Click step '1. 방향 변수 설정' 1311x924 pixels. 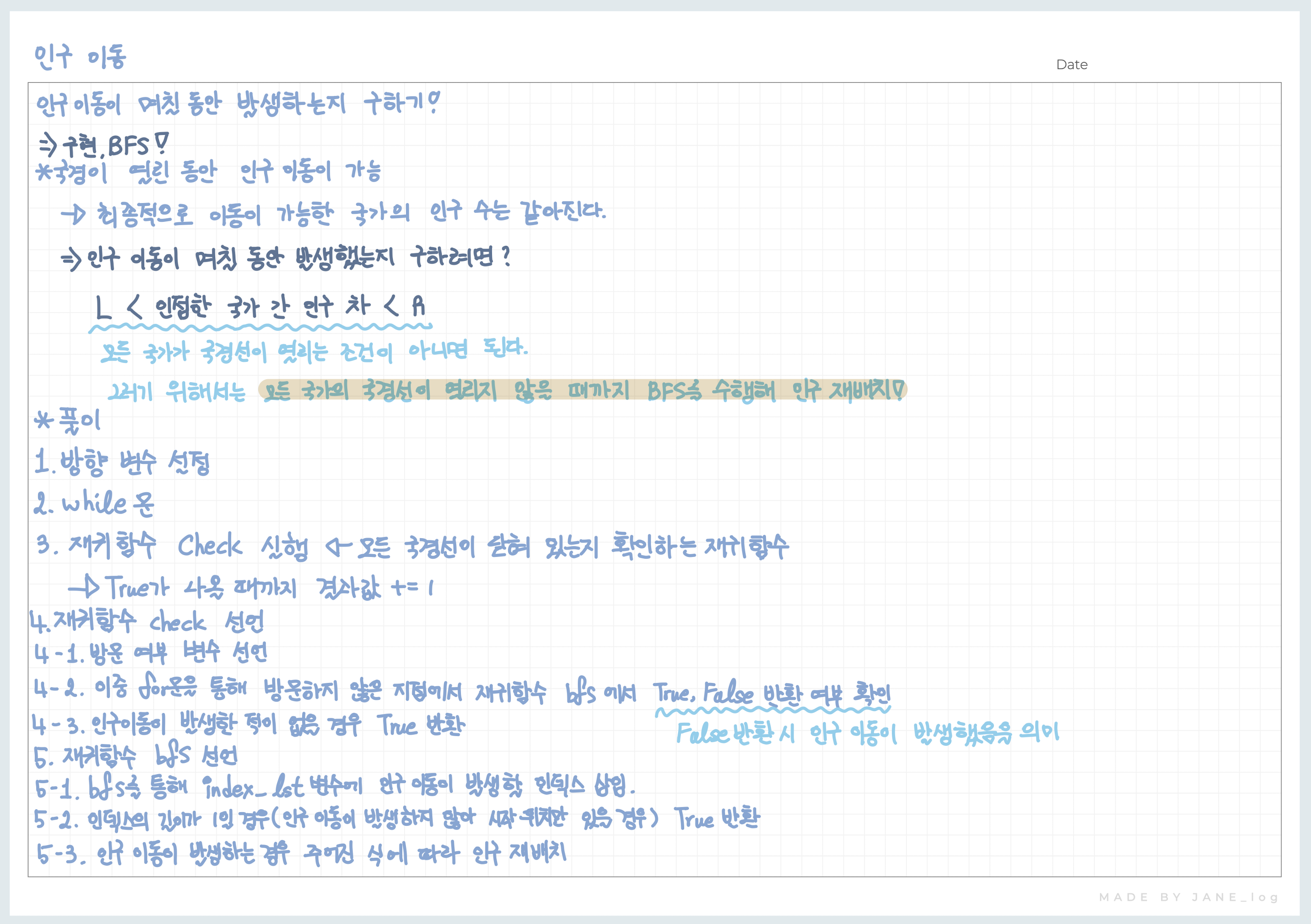tap(122, 462)
